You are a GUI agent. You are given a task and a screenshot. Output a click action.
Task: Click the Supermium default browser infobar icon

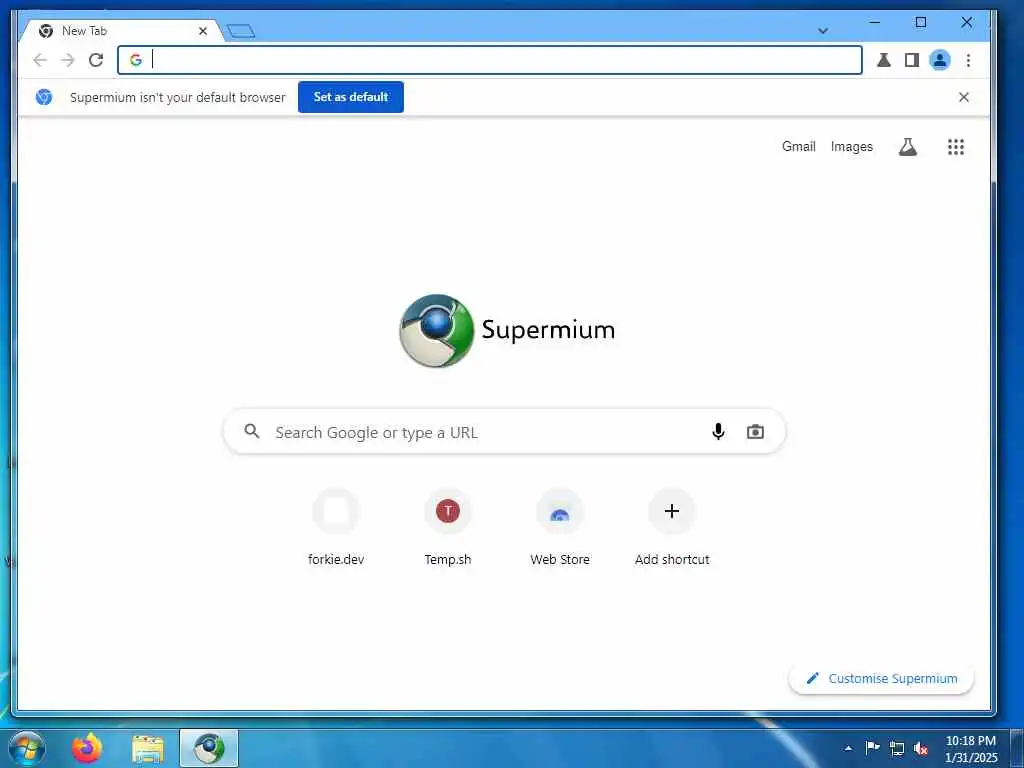[44, 97]
